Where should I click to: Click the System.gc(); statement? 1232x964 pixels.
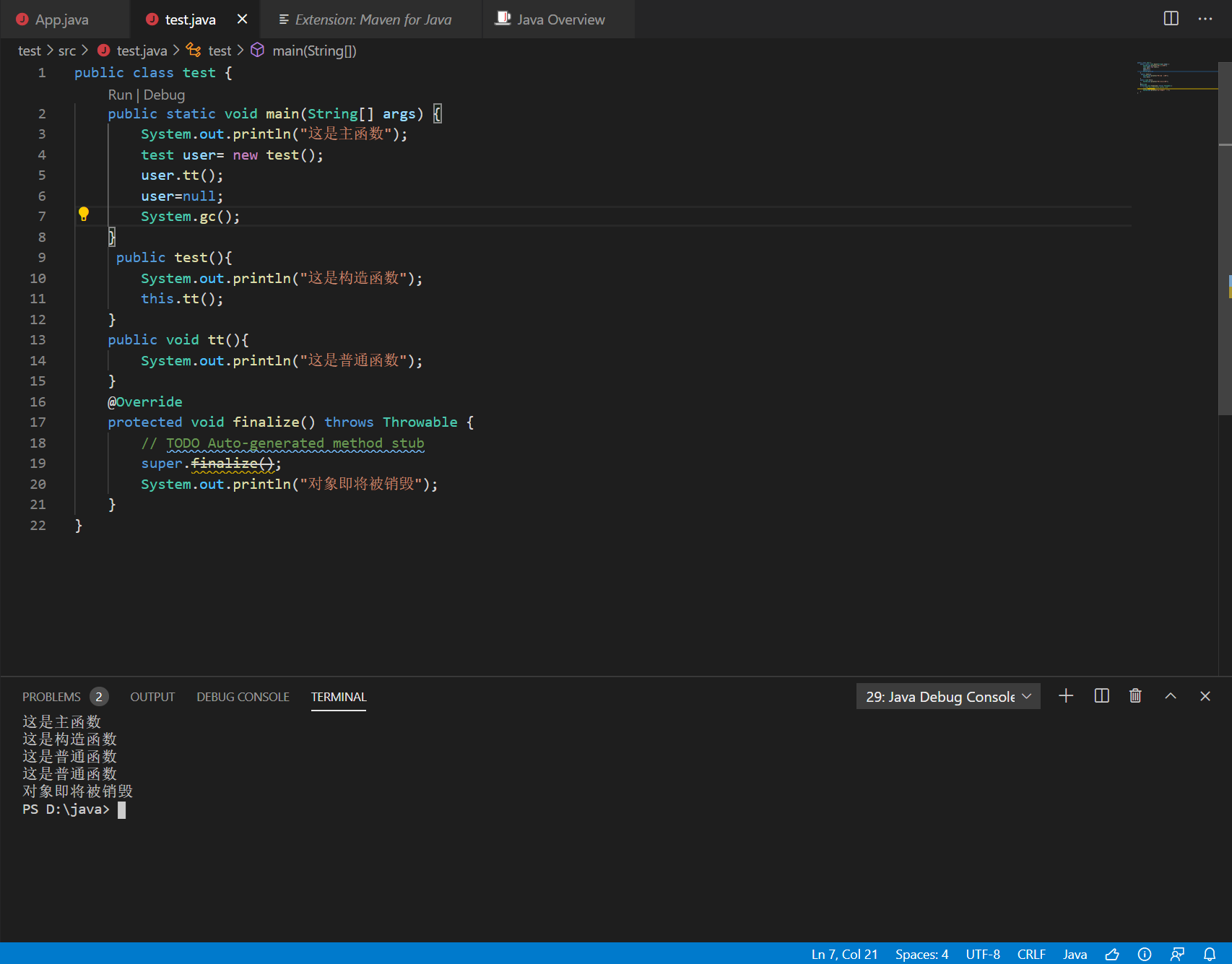point(191,217)
